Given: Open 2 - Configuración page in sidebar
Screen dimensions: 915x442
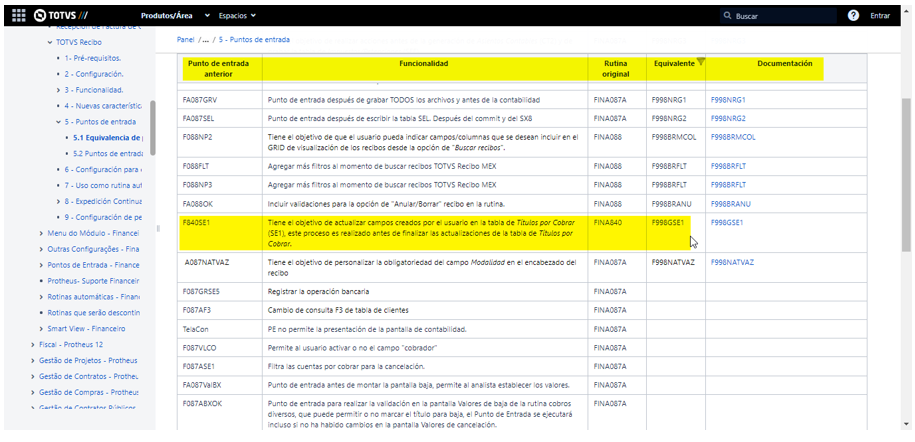Looking at the screenshot, I should (x=94, y=74).
